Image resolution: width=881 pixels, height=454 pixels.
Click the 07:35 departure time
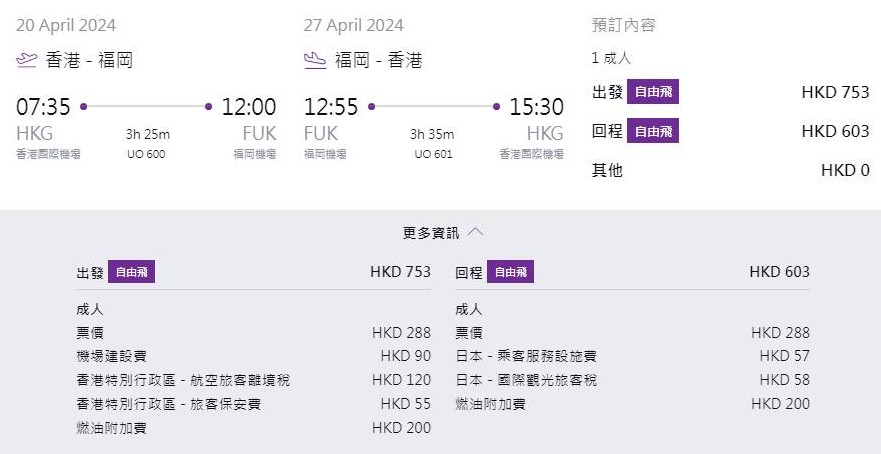43,107
